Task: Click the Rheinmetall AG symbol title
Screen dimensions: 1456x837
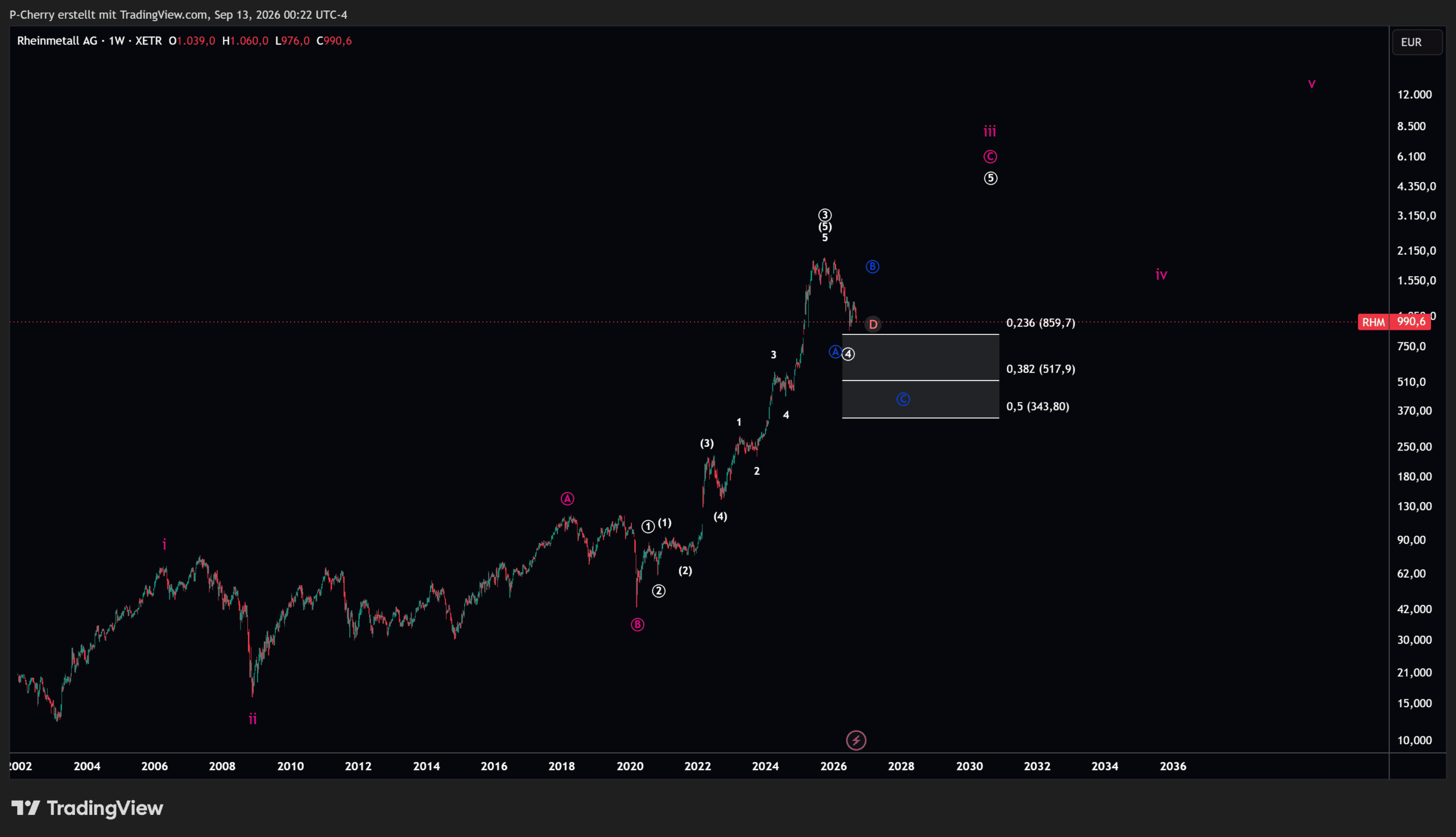Action: [x=57, y=41]
